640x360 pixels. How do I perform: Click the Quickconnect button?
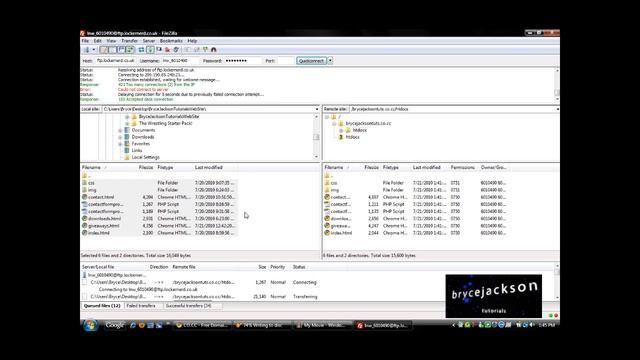[311, 61]
